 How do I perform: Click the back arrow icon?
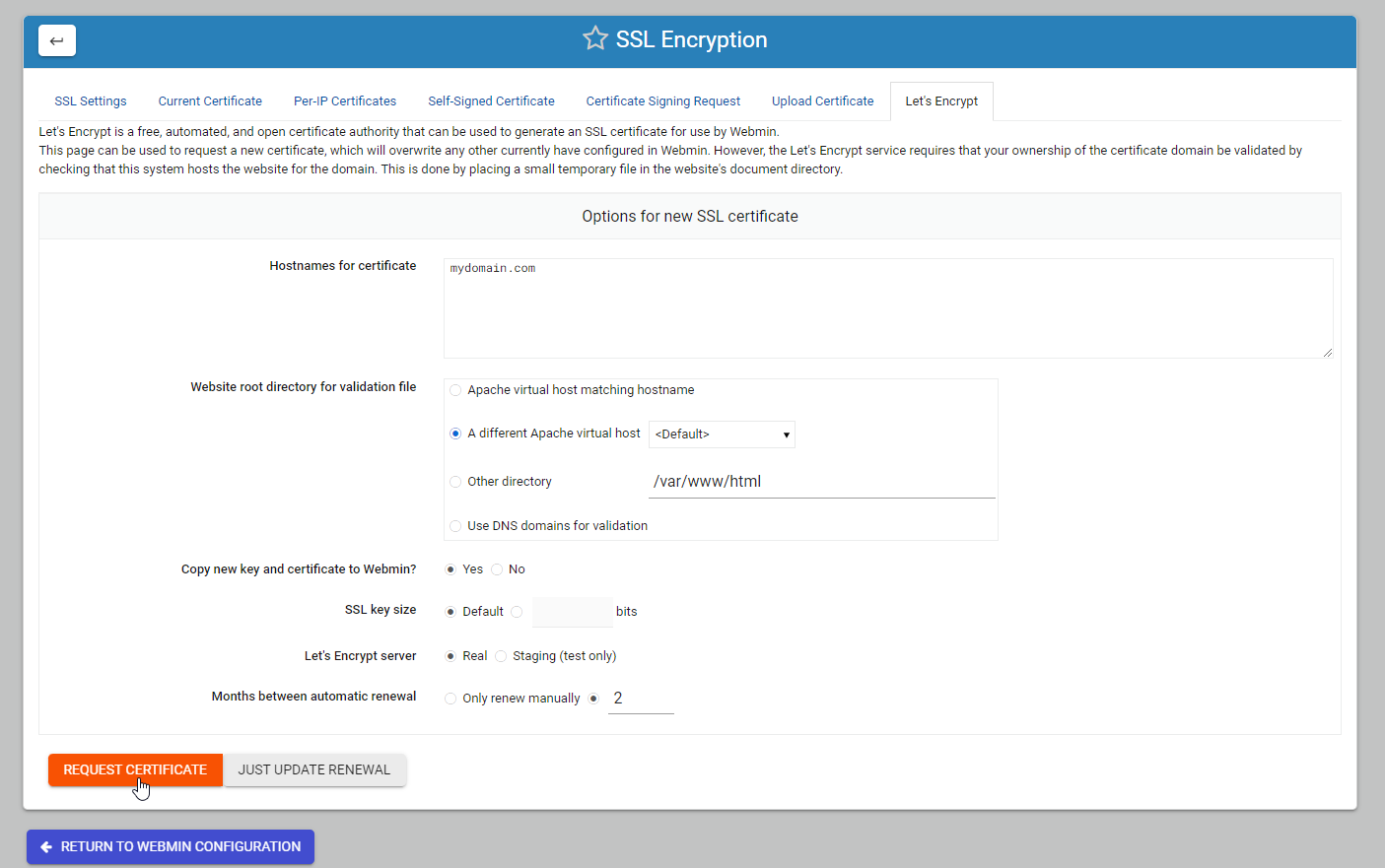pyautogui.click(x=57, y=40)
